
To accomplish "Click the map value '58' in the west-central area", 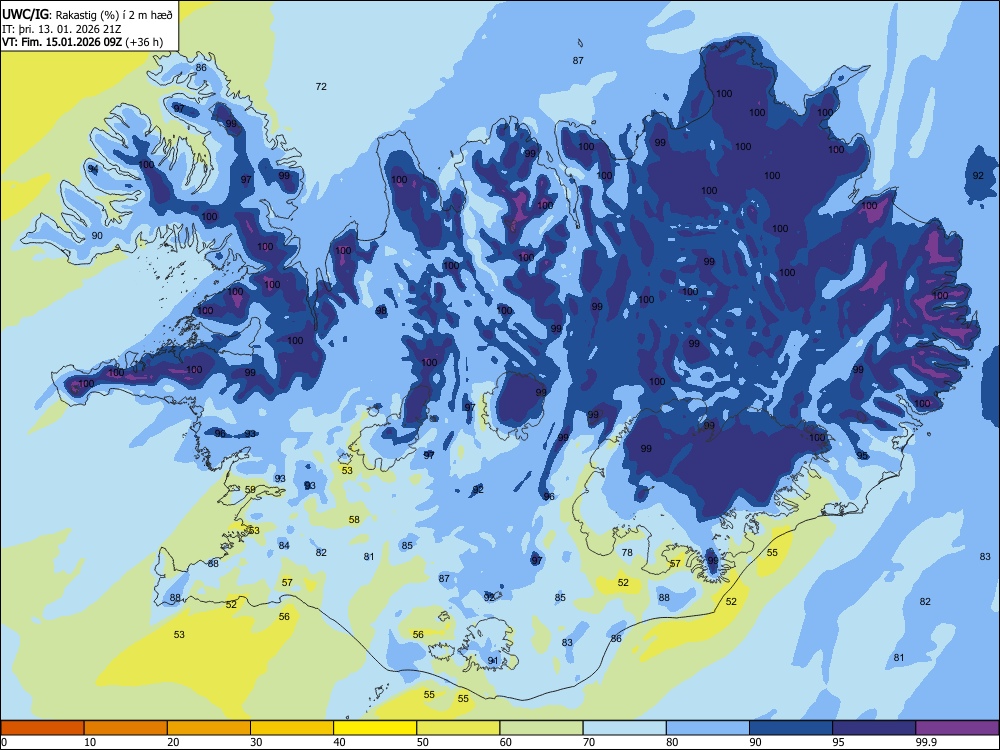I will click(x=354, y=520).
